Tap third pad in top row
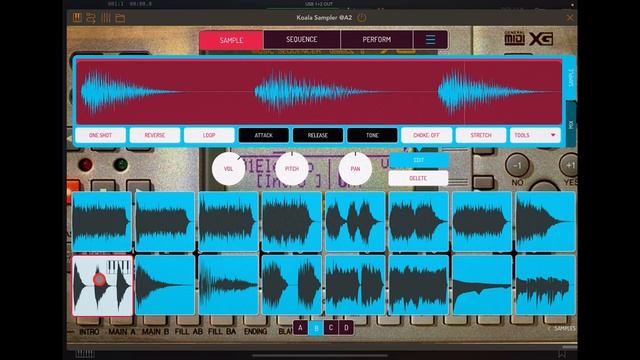640x360 pixels. point(229,222)
